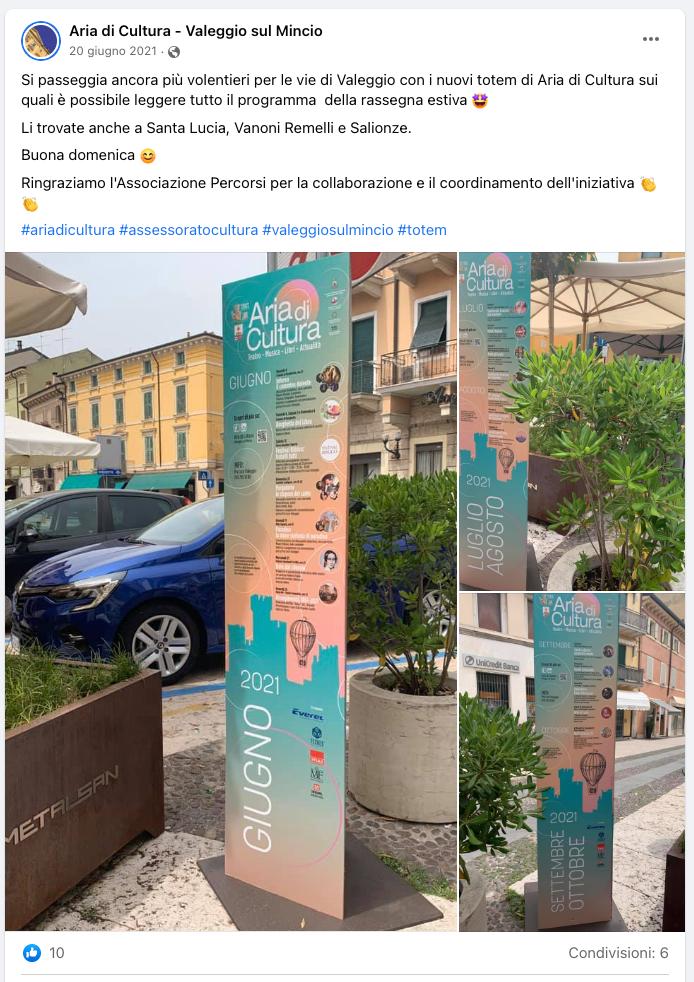Screen dimensions: 694x982
Task: Open the large Giugno totem photo
Action: [231, 591]
